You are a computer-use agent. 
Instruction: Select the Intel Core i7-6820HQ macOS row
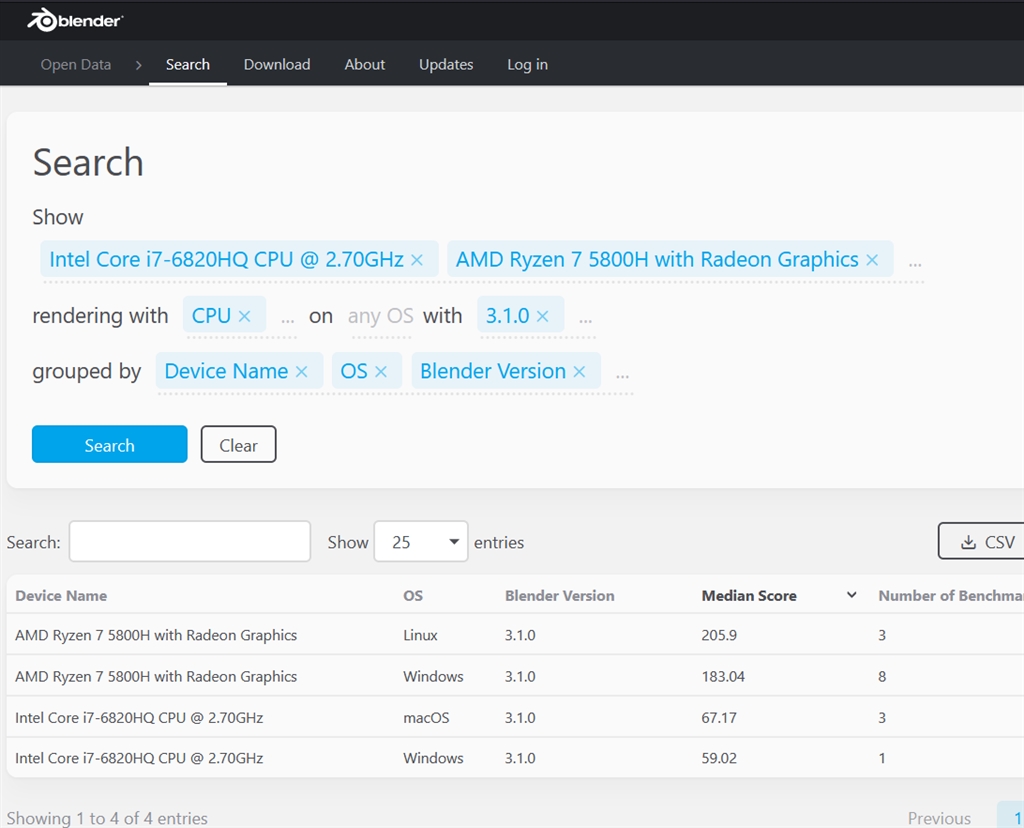[515, 717]
